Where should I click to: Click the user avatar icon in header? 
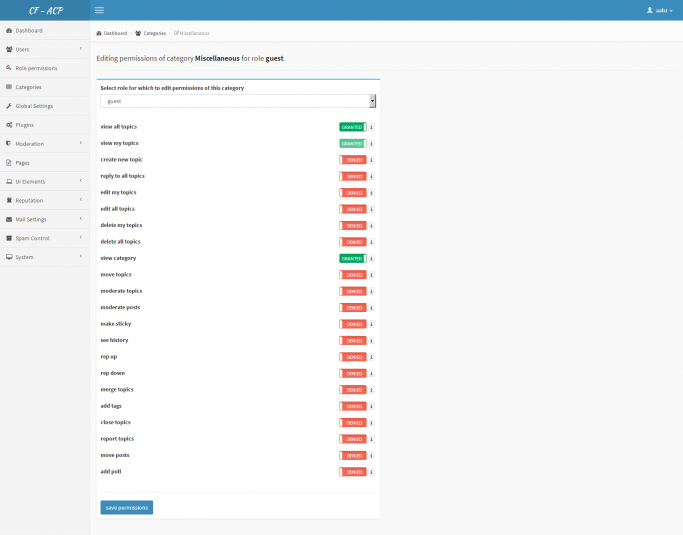649,10
